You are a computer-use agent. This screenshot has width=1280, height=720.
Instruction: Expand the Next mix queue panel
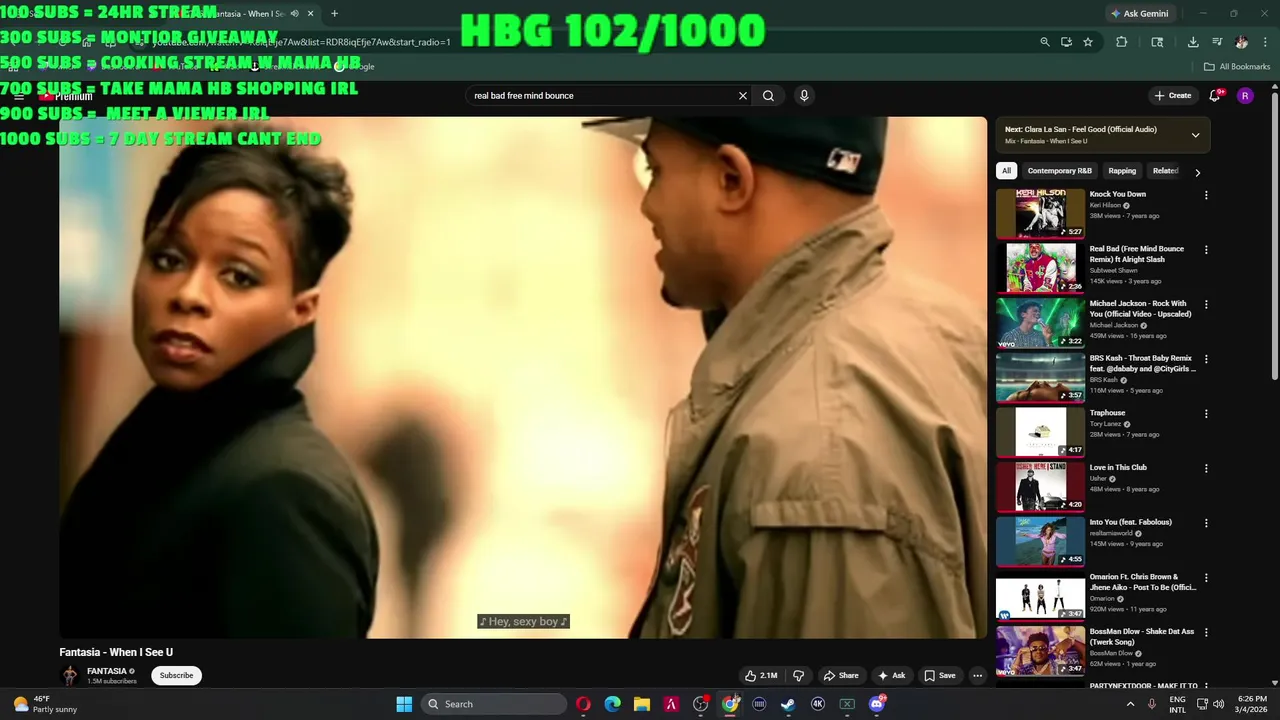point(1195,135)
